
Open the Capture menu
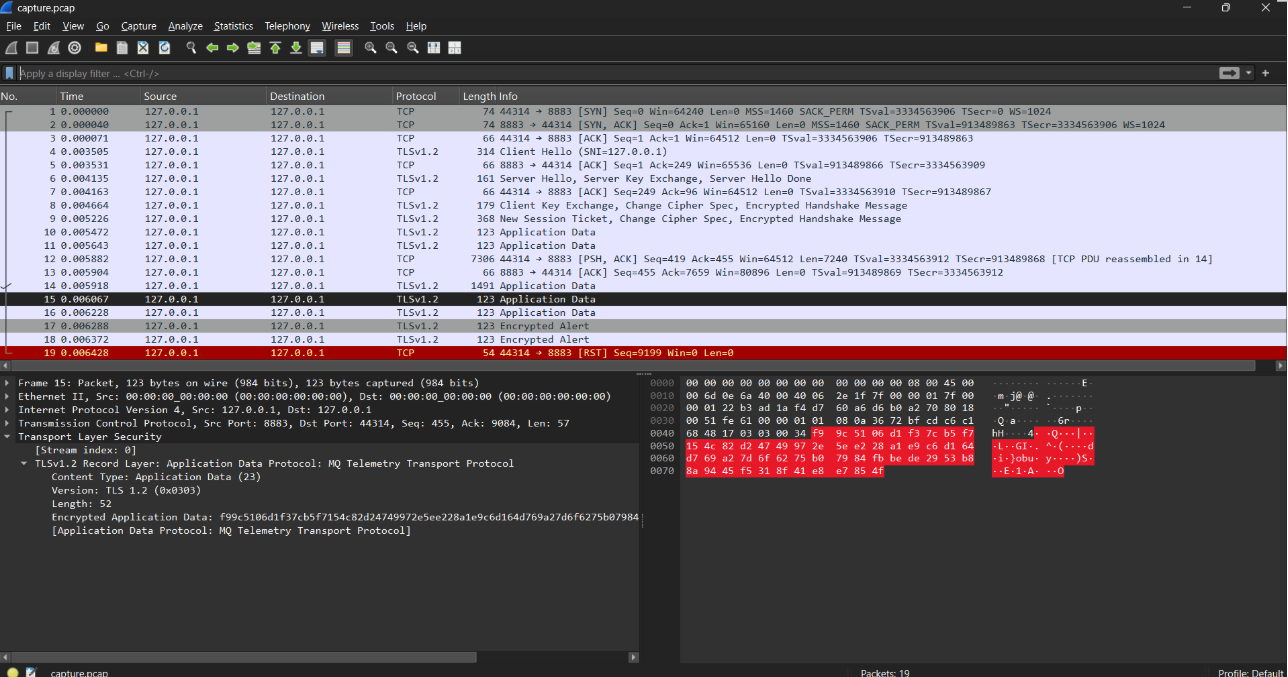[139, 26]
